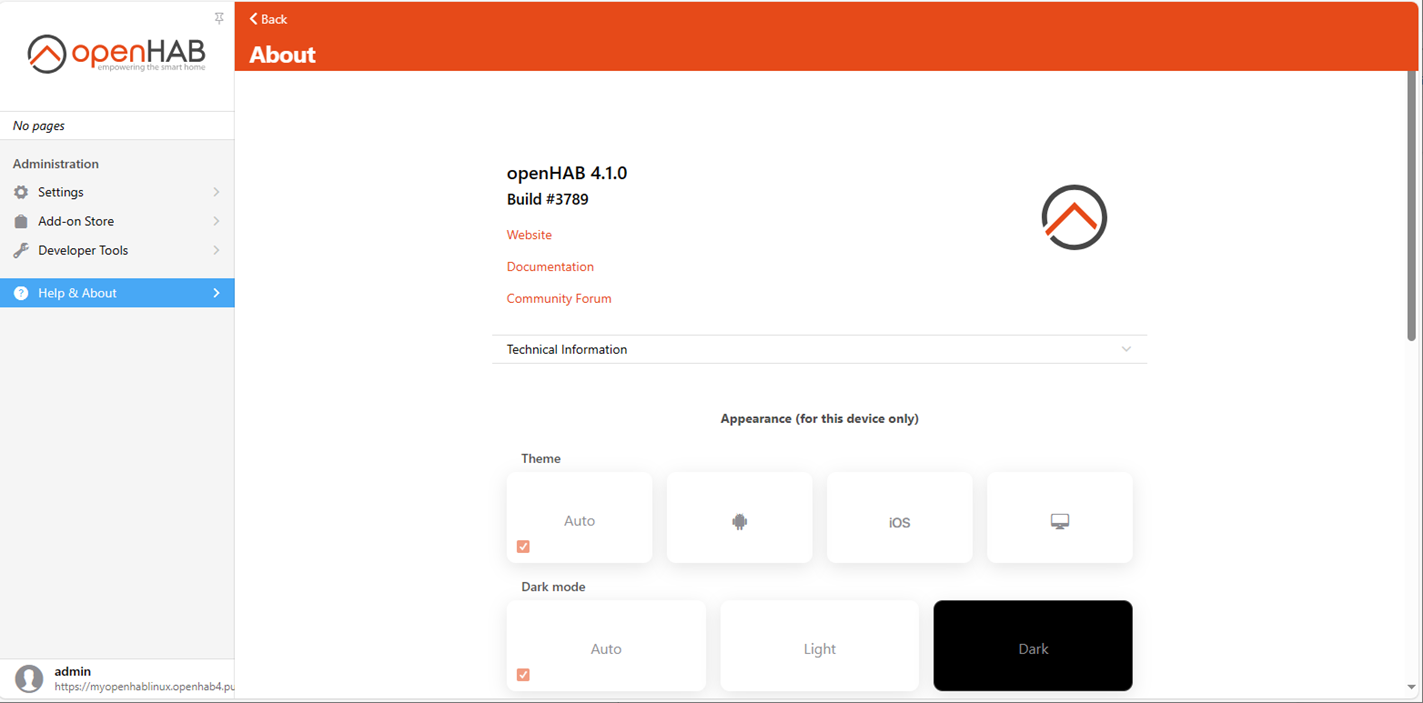
Task: Open the Add-on Store menu item
Action: [x=117, y=221]
